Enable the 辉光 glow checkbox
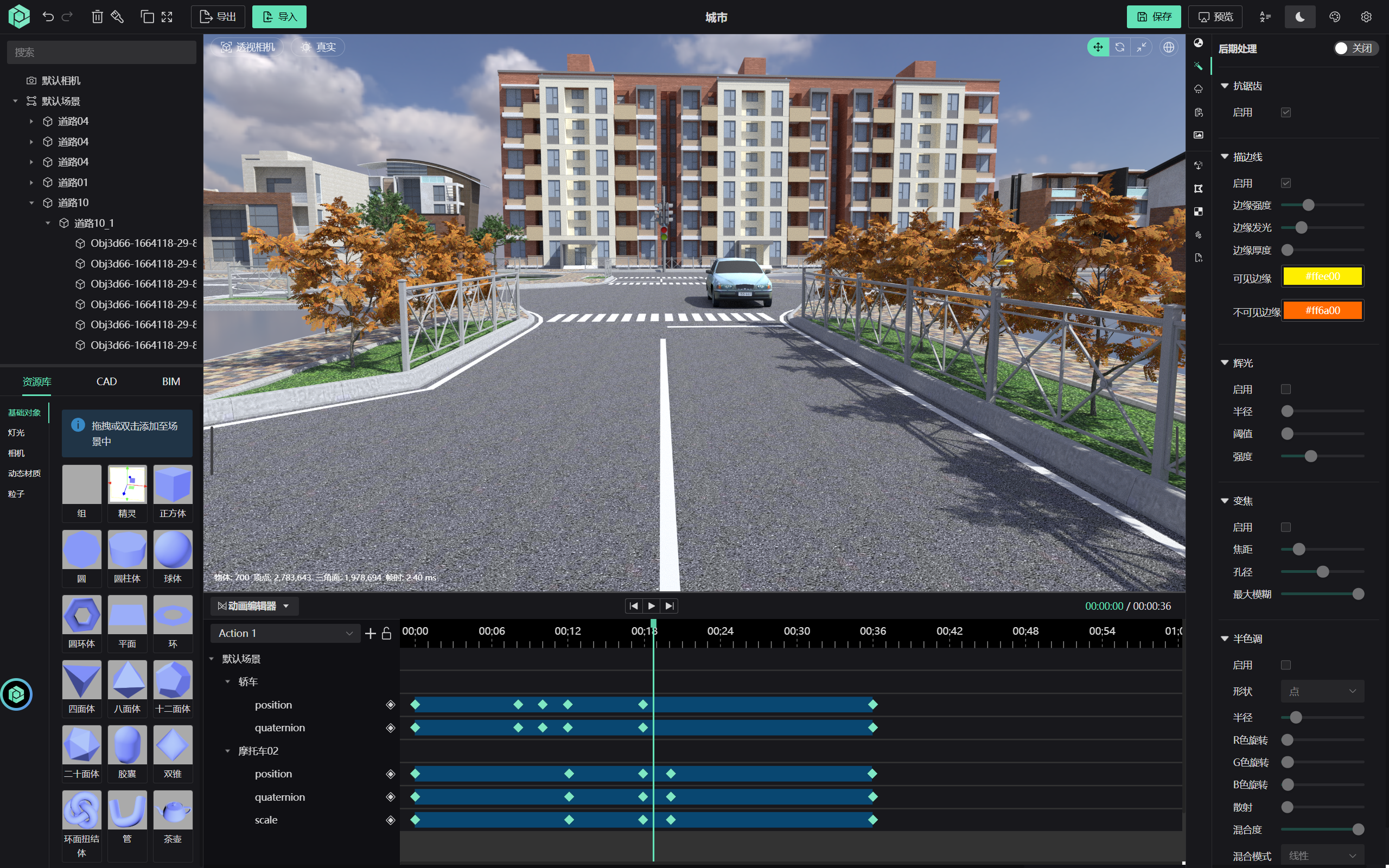This screenshot has height=868, width=1389. (x=1286, y=389)
